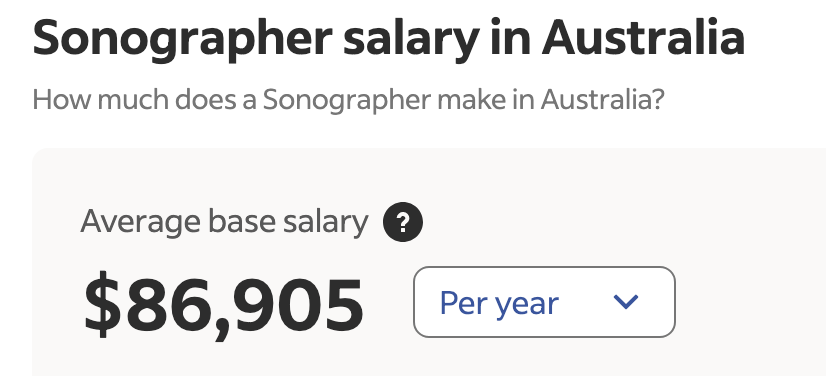Click the question mark help icon
Screen dimensions: 826x376
pos(402,222)
